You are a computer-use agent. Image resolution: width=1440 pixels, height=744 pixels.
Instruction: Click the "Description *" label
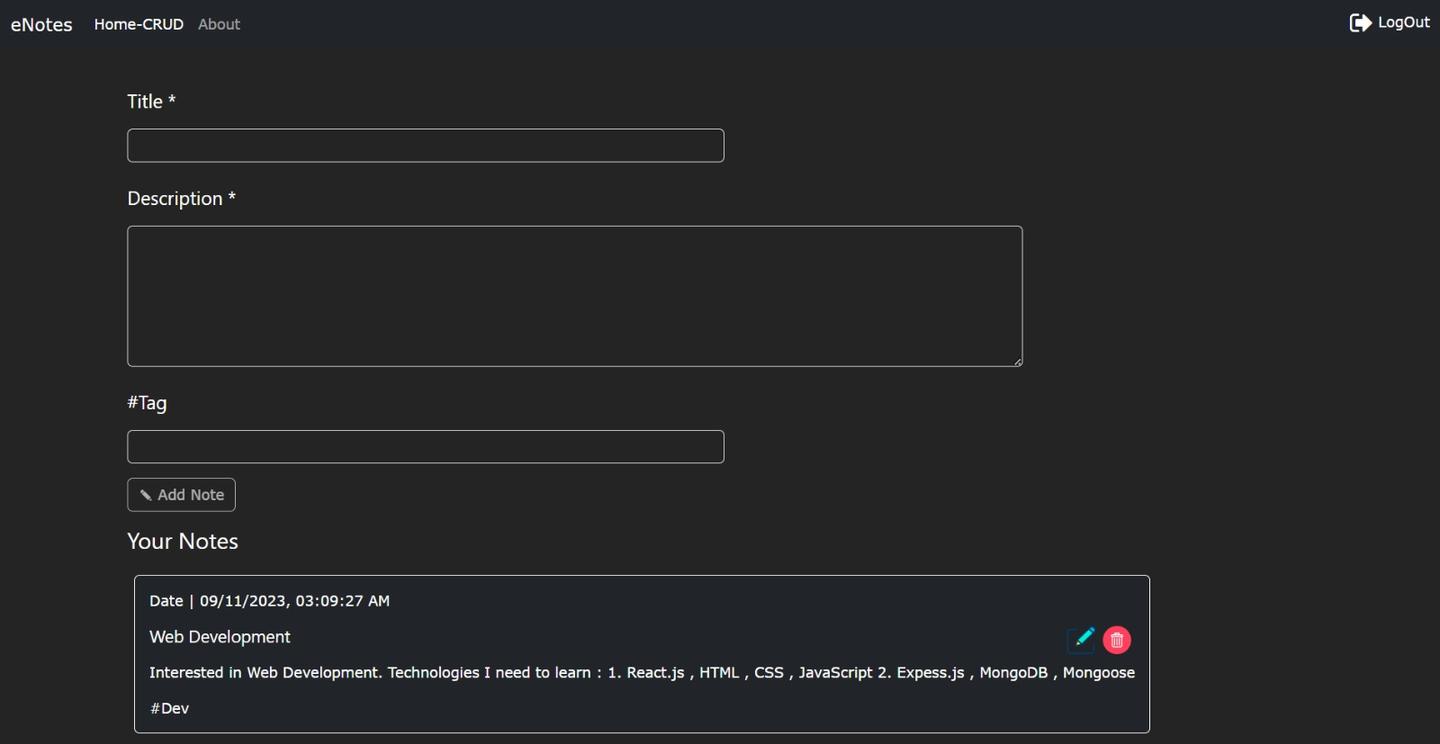point(181,198)
